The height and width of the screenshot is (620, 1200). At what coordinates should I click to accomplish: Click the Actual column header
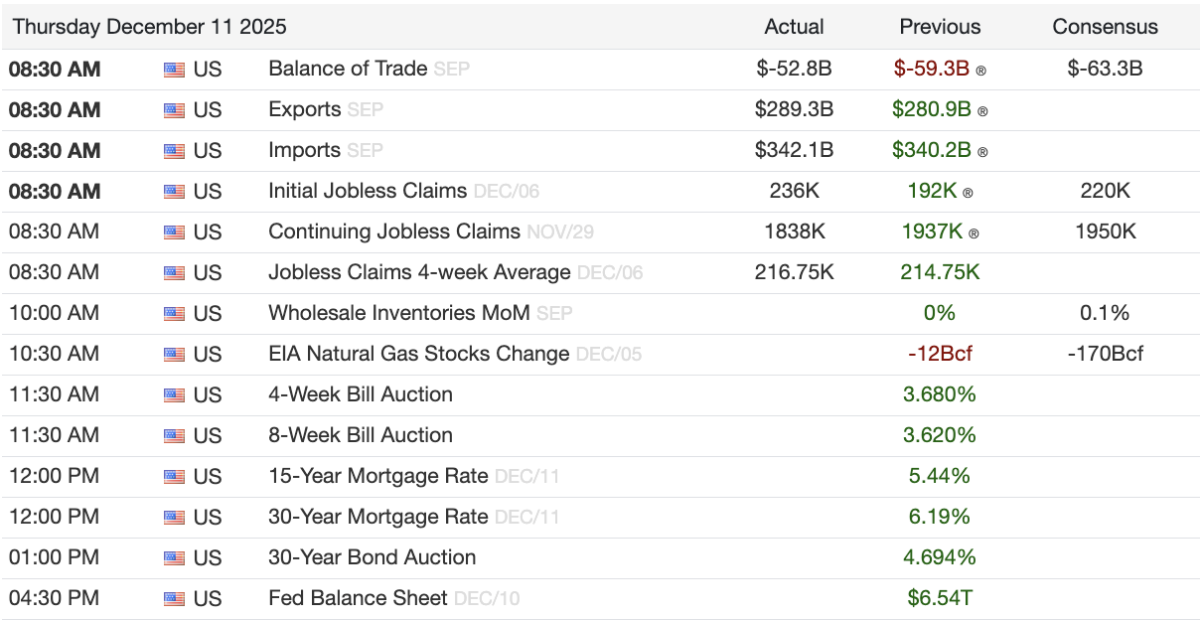point(794,27)
